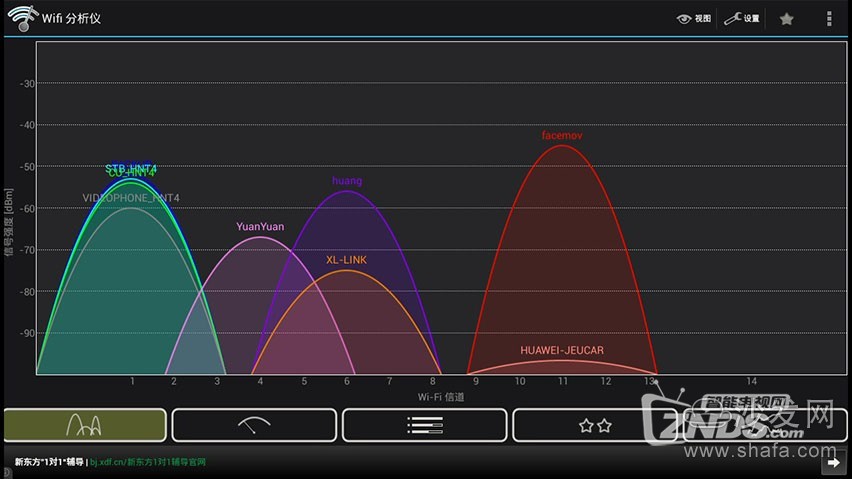Open the Wifi Analyzer app icon
This screenshot has width=852, height=479.
[x=23, y=18]
